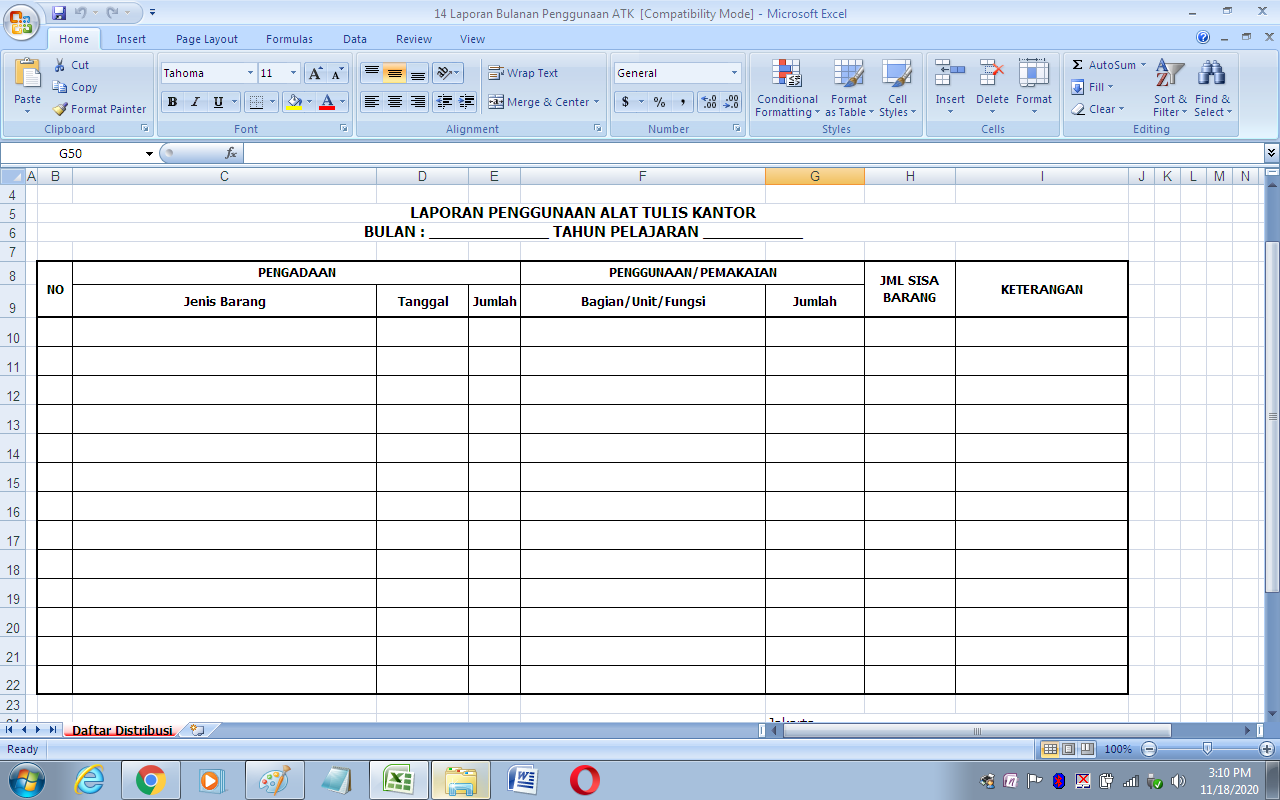The height and width of the screenshot is (800, 1280).
Task: Open Google Chrome from the taskbar
Action: coord(151,780)
